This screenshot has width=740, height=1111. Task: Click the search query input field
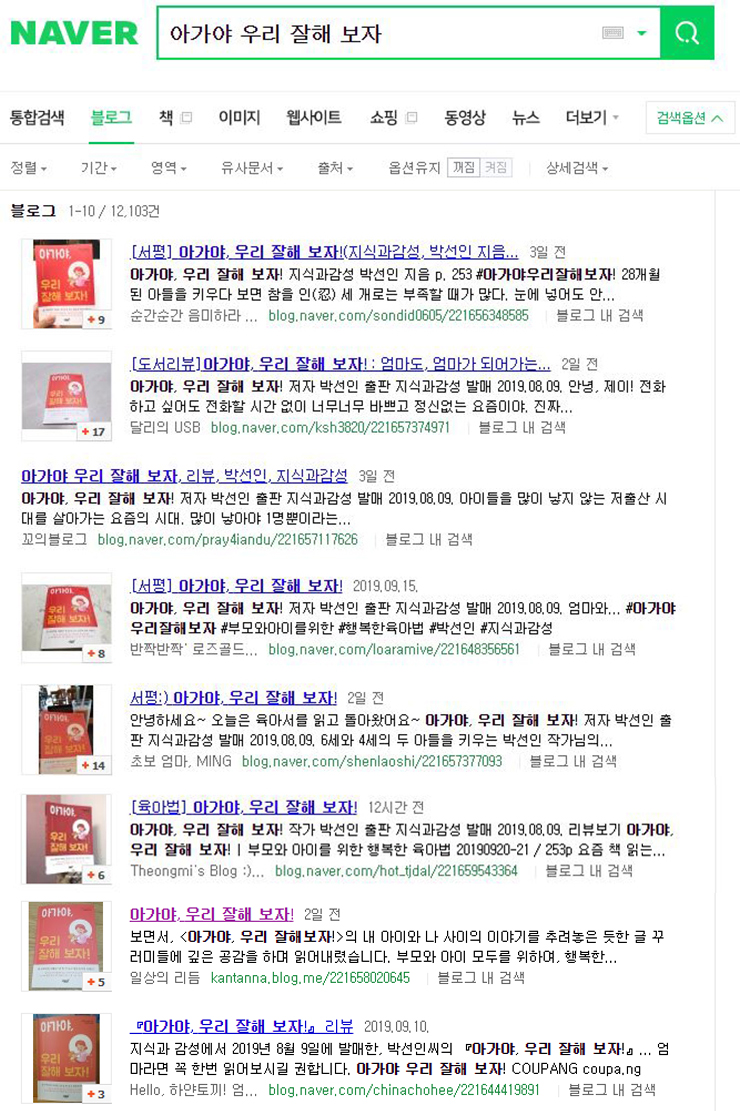pyautogui.click(x=379, y=33)
